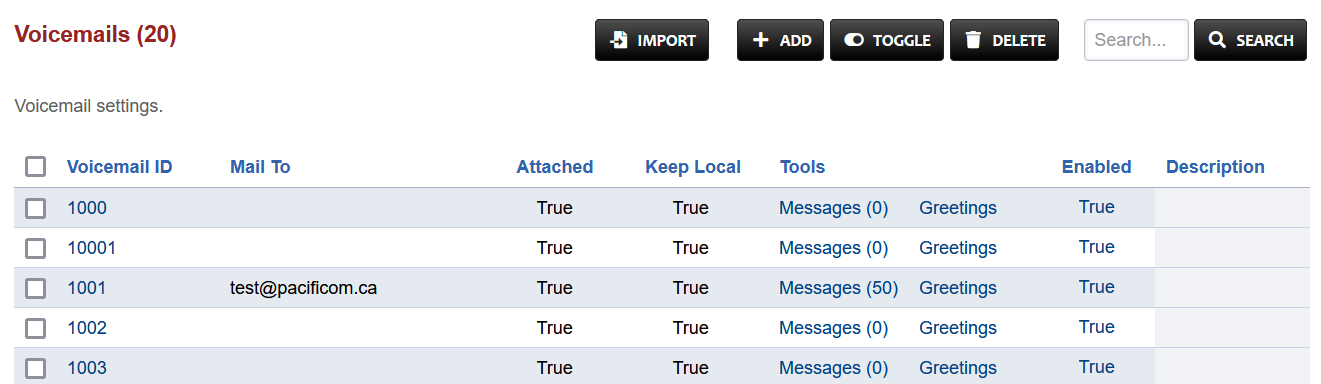Toggle Enabled True for voicemail 1002
Image resolution: width=1321 pixels, height=384 pixels.
tap(1097, 327)
